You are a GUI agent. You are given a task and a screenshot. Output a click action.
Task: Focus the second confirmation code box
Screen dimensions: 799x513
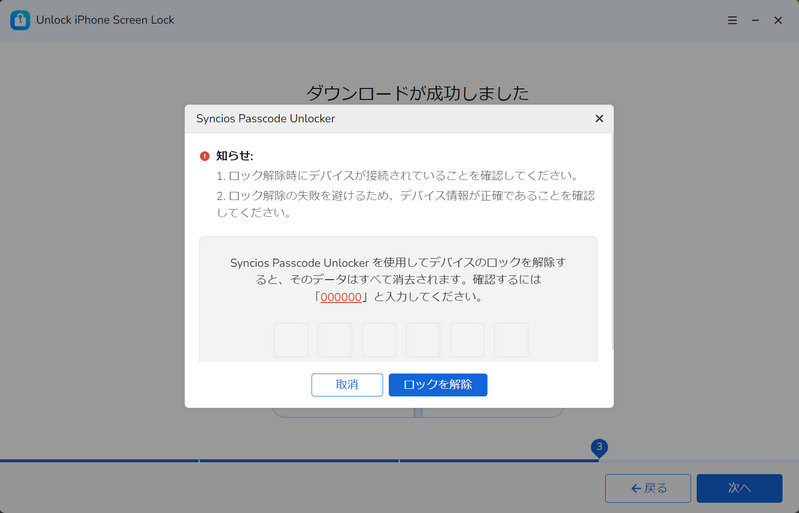click(x=335, y=340)
